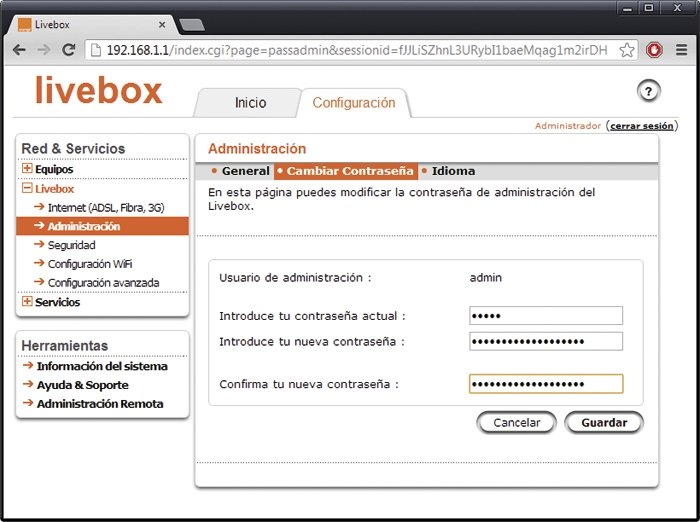Screen dimensions: 700x522
Task: Open Información del sistema
Action: tap(102, 366)
